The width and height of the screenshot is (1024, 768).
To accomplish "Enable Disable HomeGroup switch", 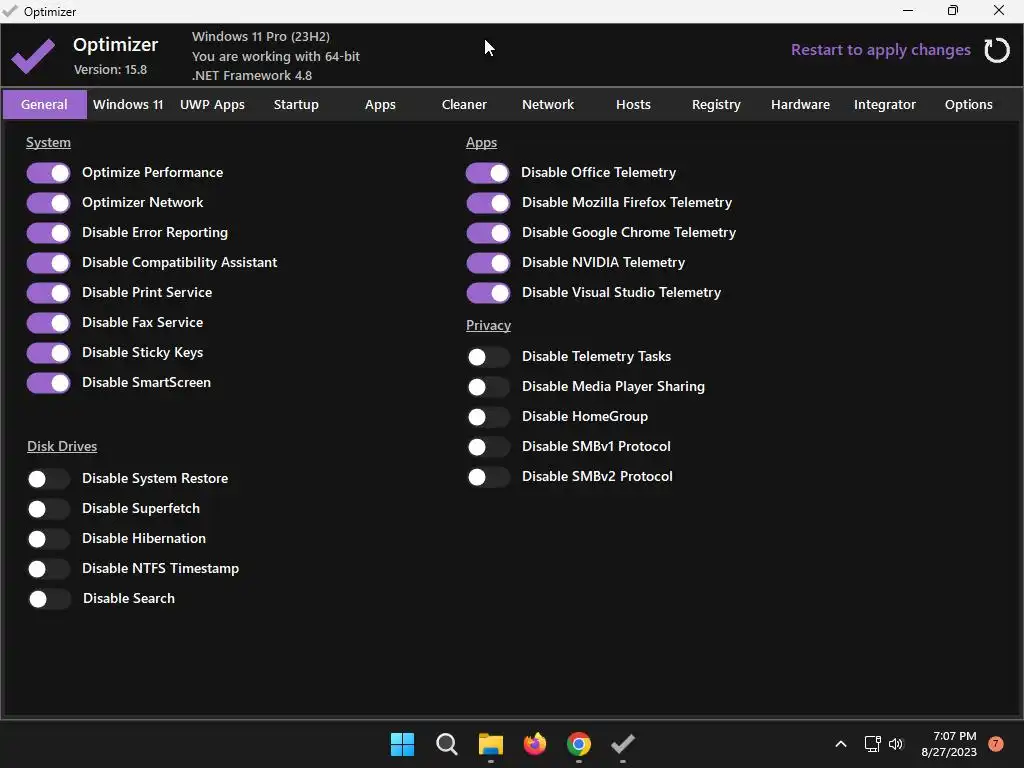I will click(x=488, y=417).
